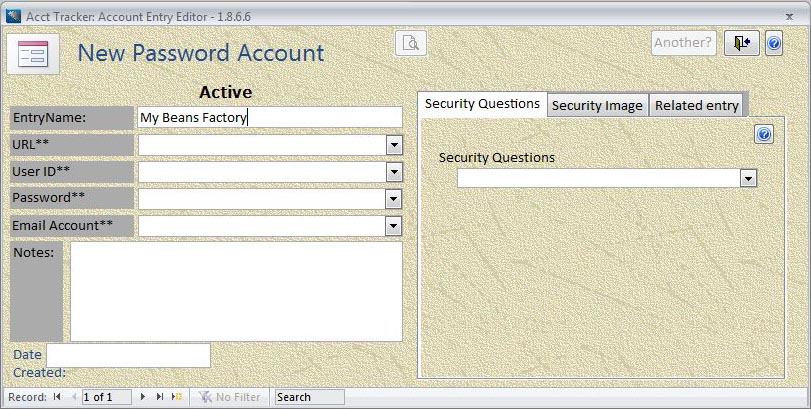Open the Email Account dropdown list
The image size is (811, 409).
point(394,226)
